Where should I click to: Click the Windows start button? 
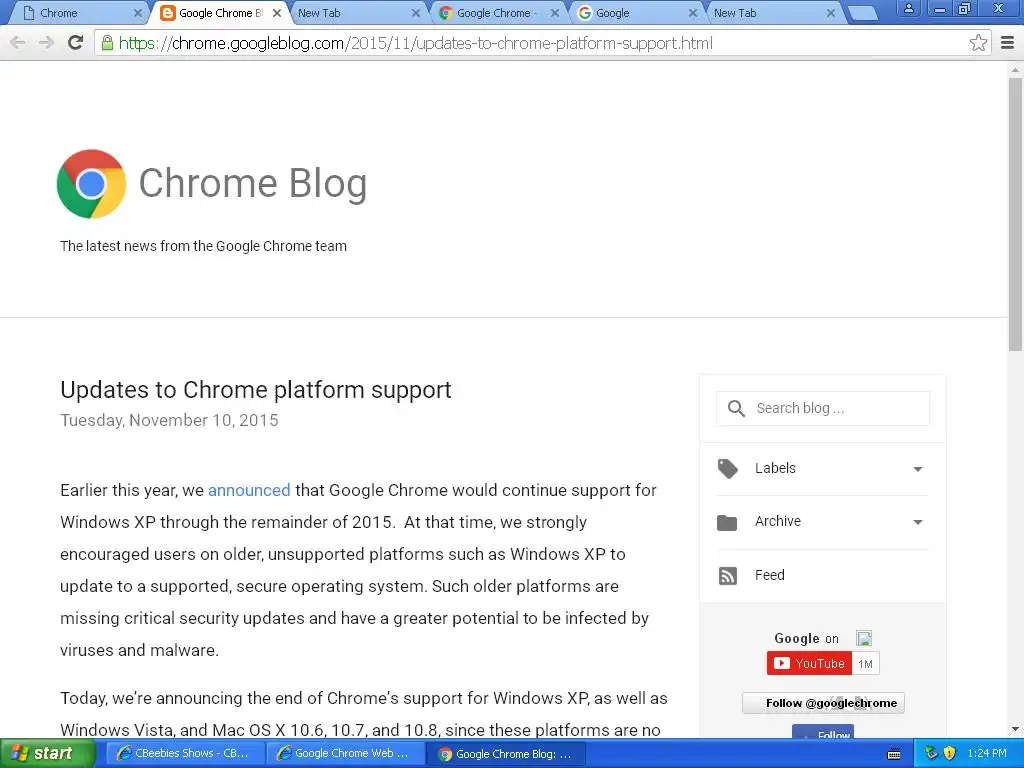[47, 754]
